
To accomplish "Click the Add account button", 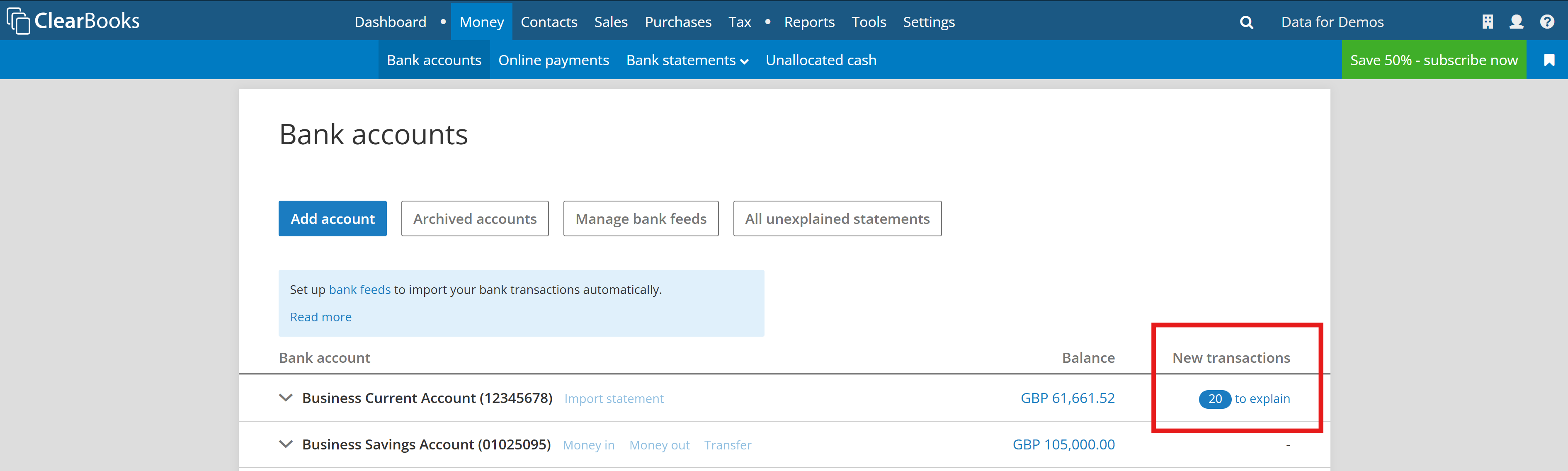I will pyautogui.click(x=333, y=219).
